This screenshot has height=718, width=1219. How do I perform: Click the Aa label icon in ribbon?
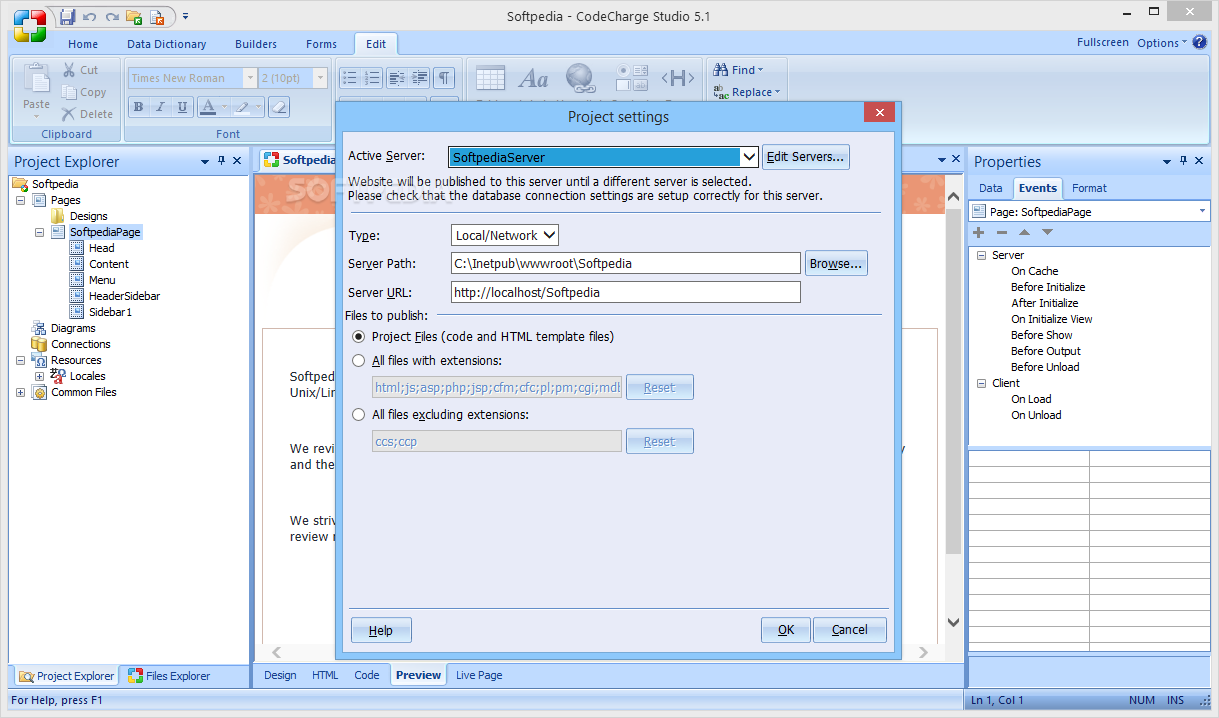pos(533,78)
